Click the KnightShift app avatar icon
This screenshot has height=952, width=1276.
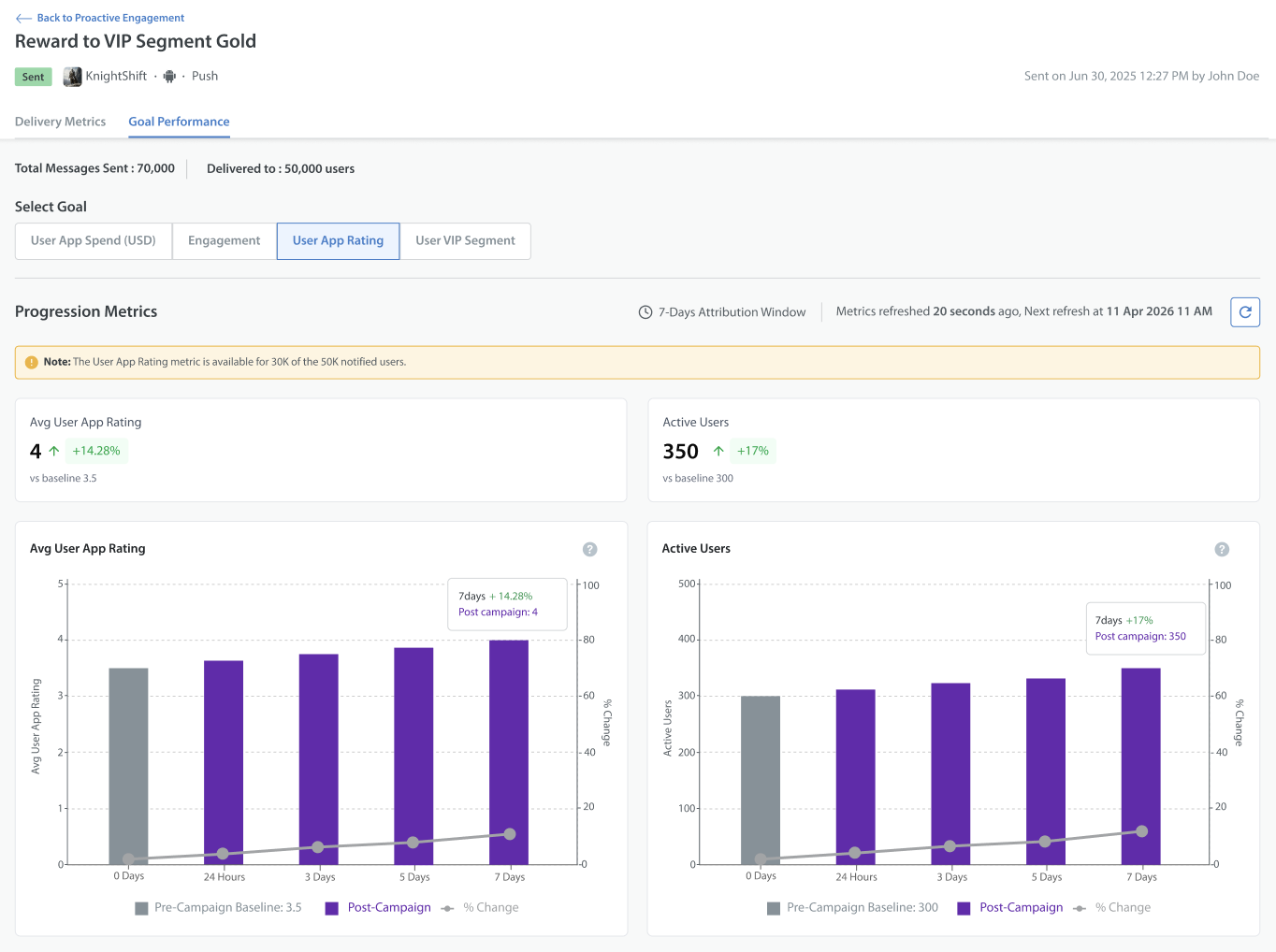pyautogui.click(x=72, y=77)
